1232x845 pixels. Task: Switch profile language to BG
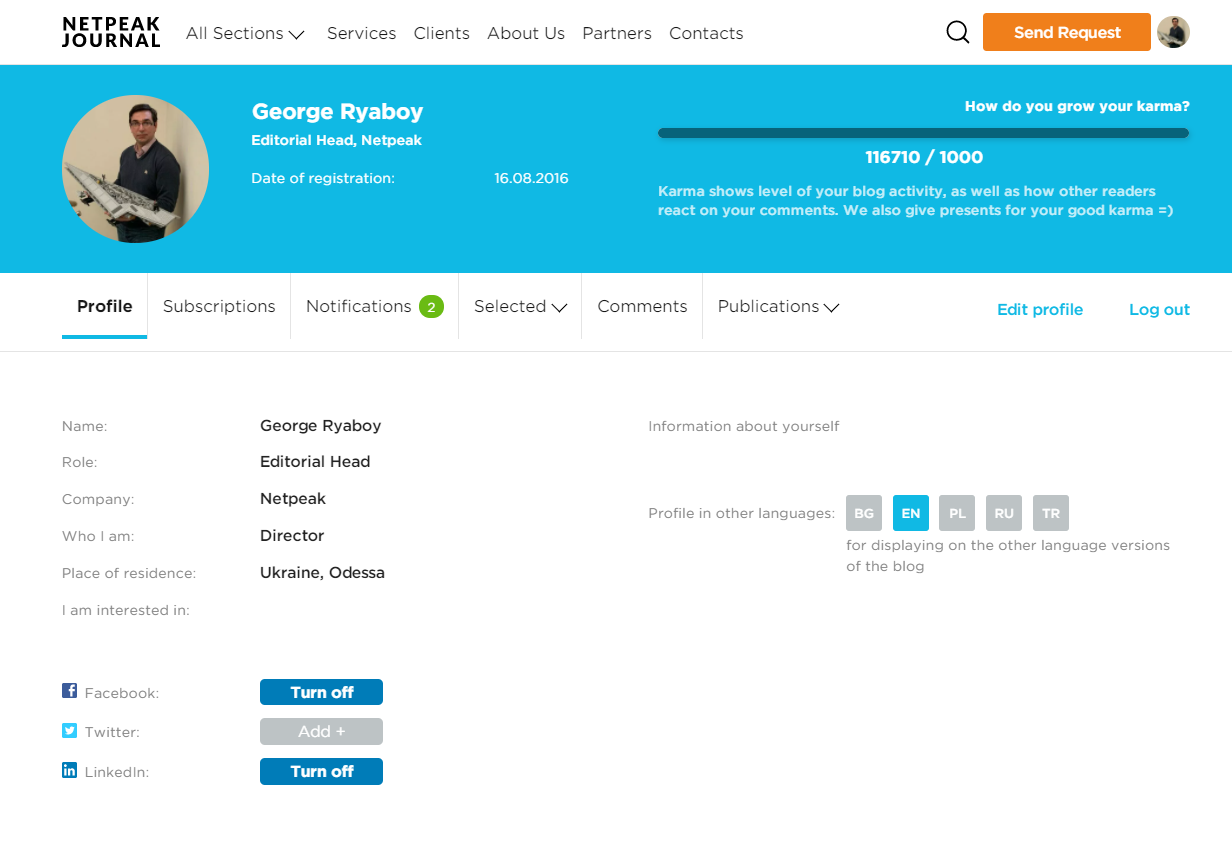coord(864,513)
